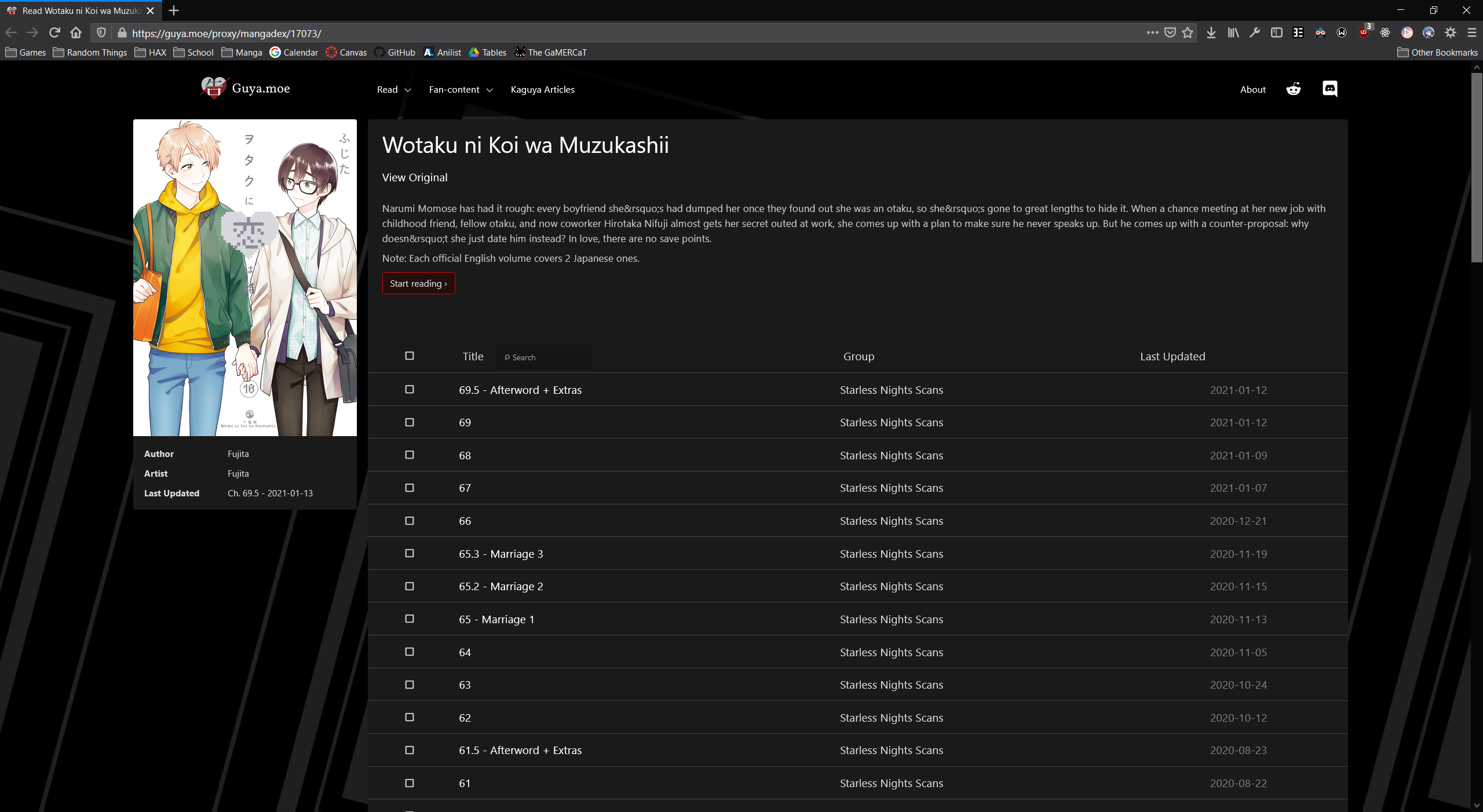Expand the Read dropdown menu
Viewport: 1483px width, 812px height.
pos(393,90)
